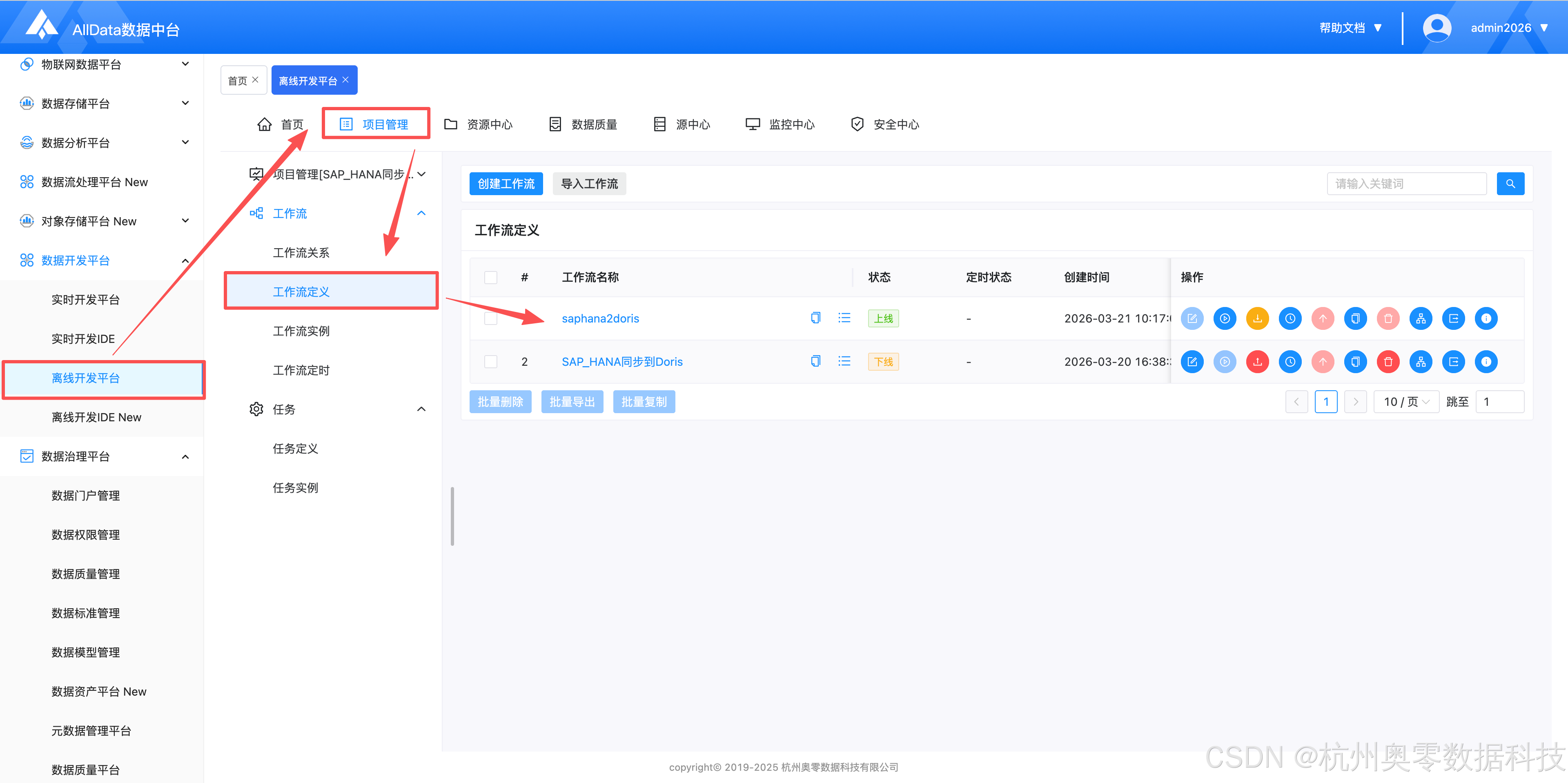1568x783 pixels.
Task: Delete the SAP_HANA同步到Doris workflow
Action: pos(1388,361)
